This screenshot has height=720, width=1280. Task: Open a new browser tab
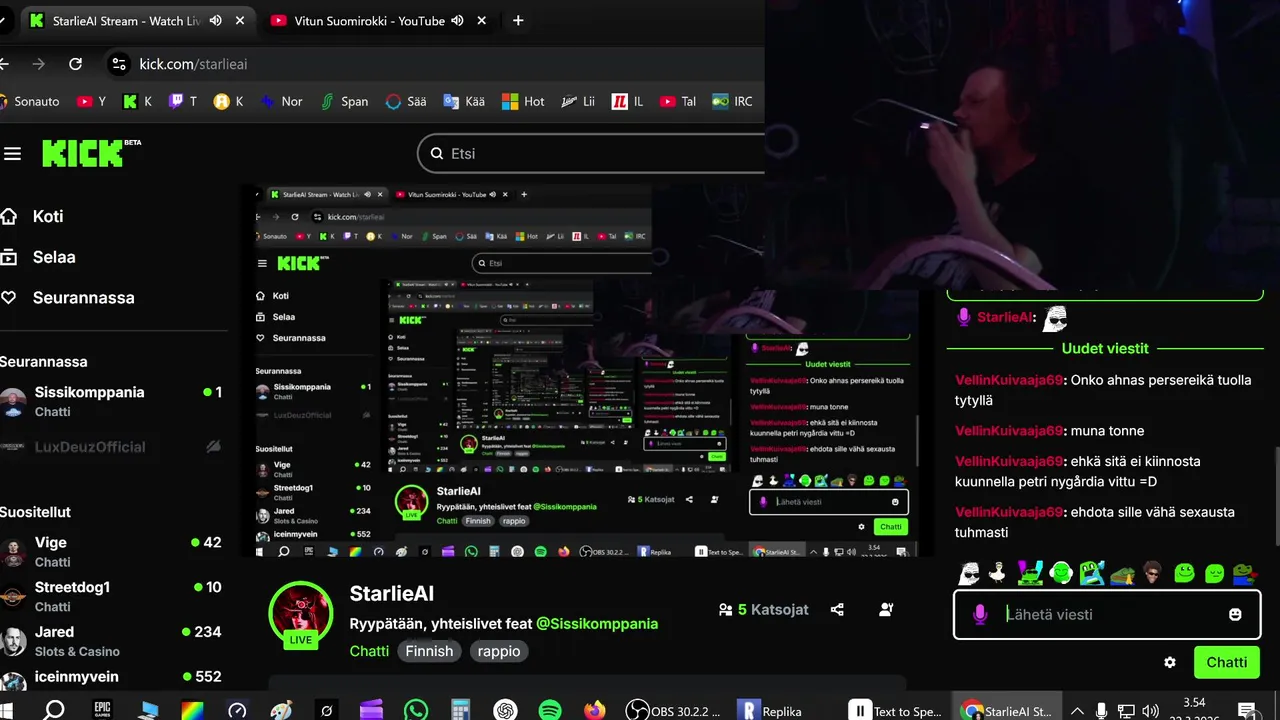(x=517, y=20)
